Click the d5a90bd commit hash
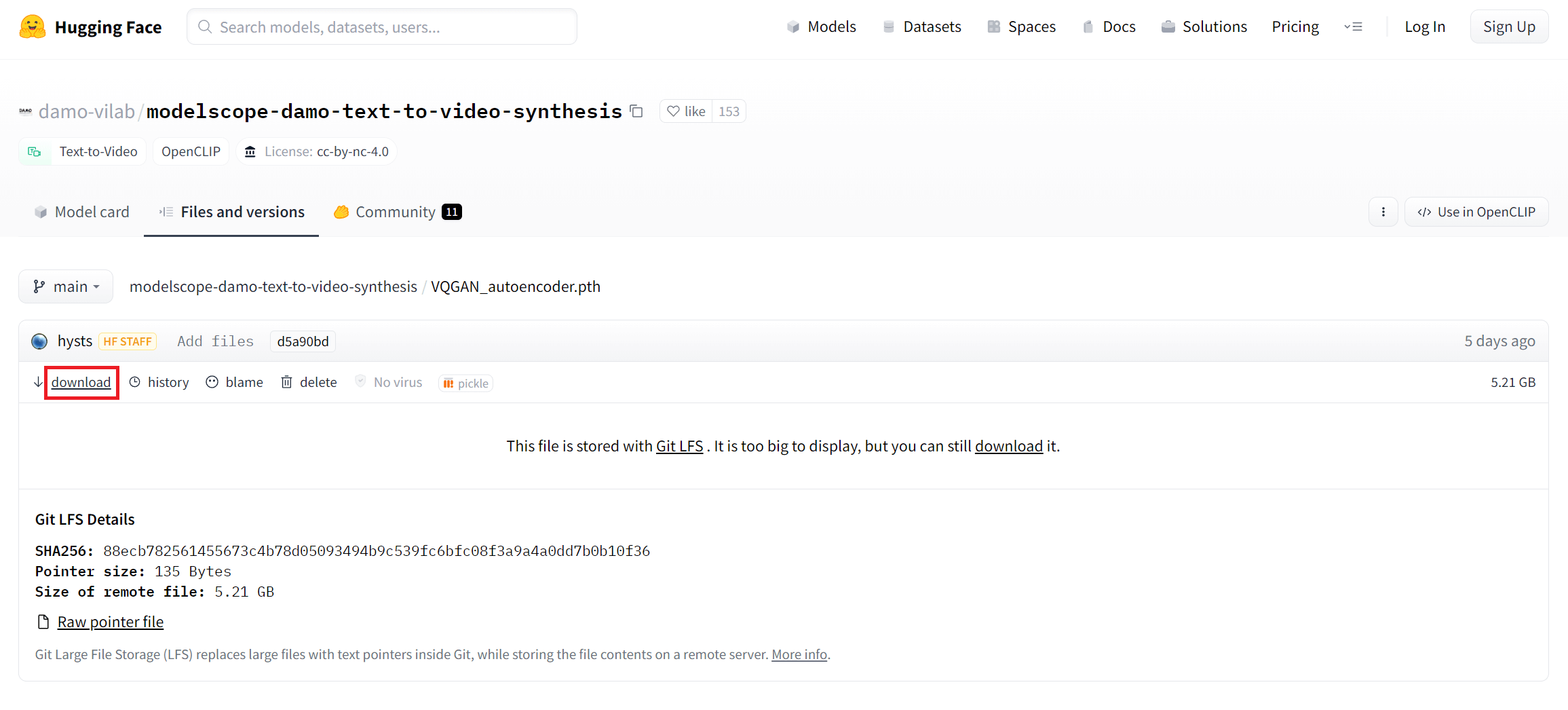 pyautogui.click(x=303, y=341)
